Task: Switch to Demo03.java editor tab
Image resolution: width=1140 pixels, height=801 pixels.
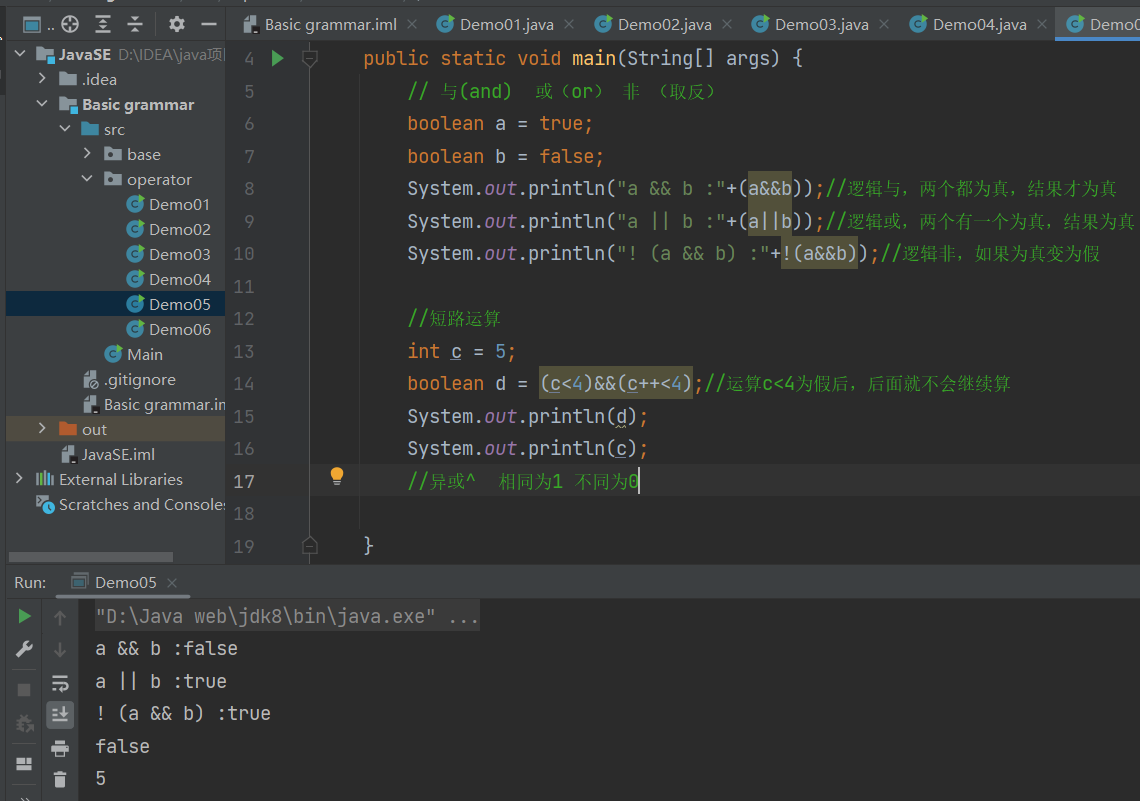Action: tap(820, 24)
